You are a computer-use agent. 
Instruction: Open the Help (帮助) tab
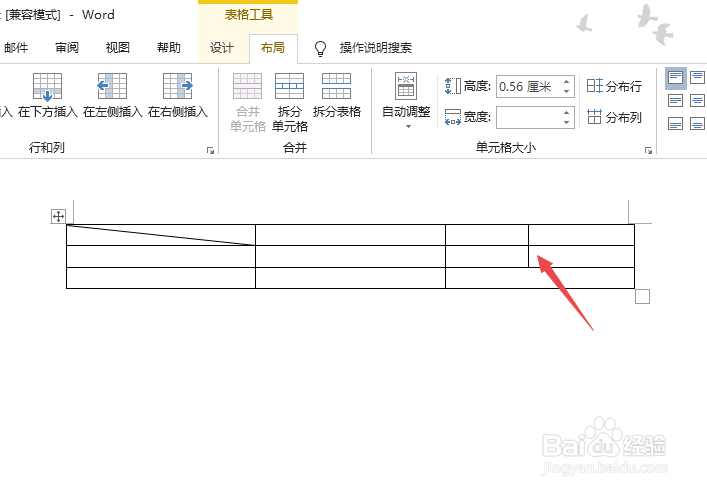169,48
